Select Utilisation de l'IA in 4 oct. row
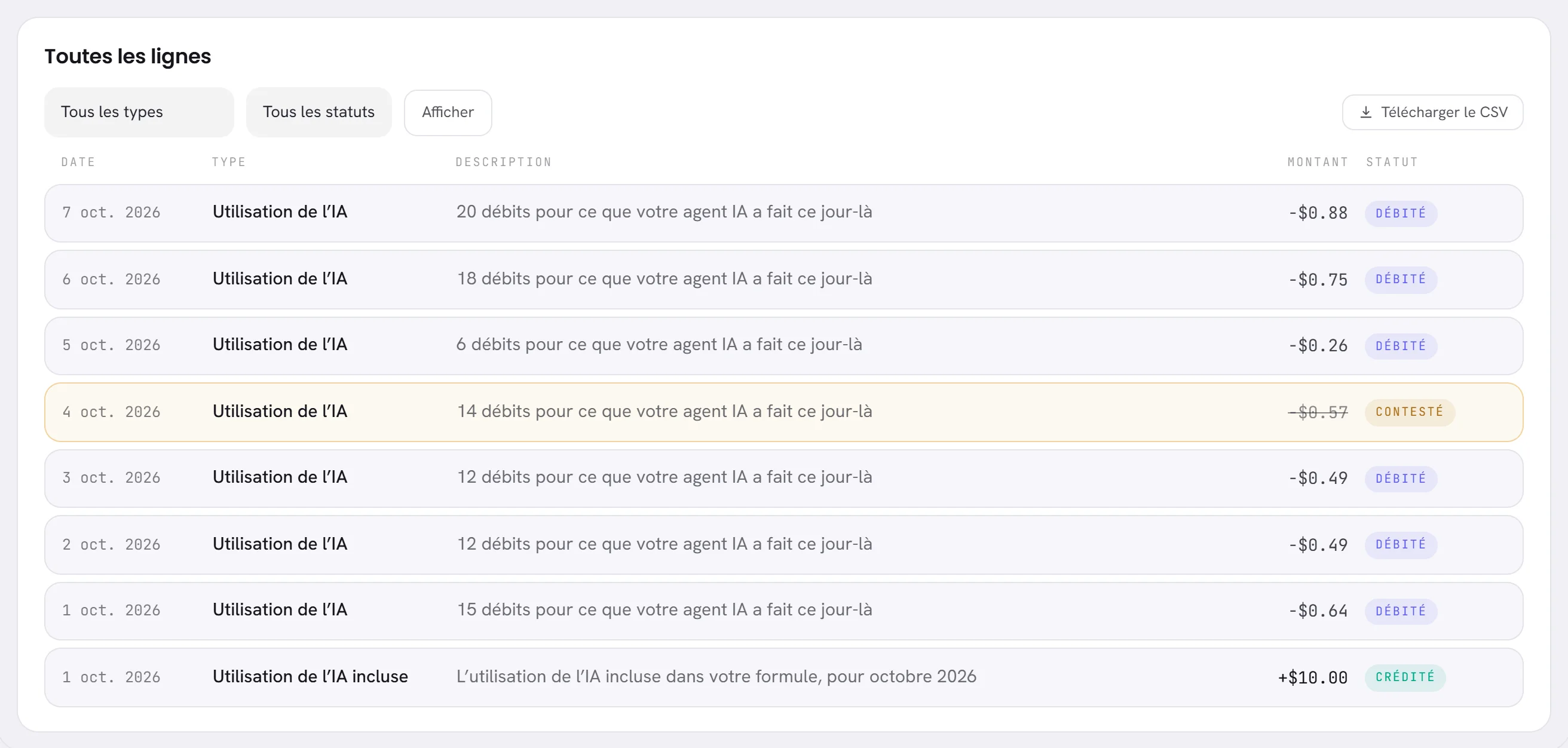 tap(280, 412)
